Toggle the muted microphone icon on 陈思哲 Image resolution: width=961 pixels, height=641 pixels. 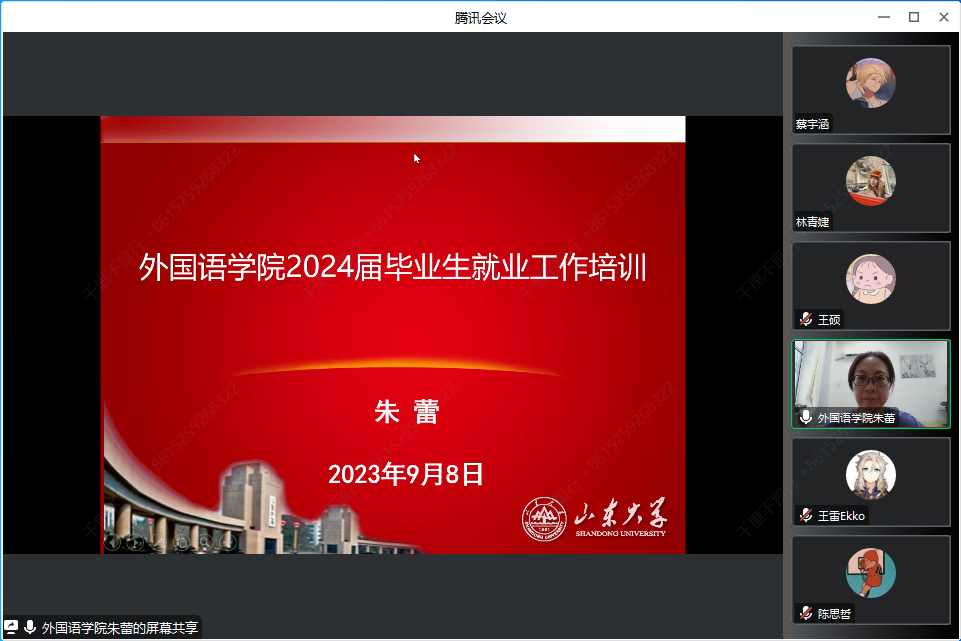[806, 613]
